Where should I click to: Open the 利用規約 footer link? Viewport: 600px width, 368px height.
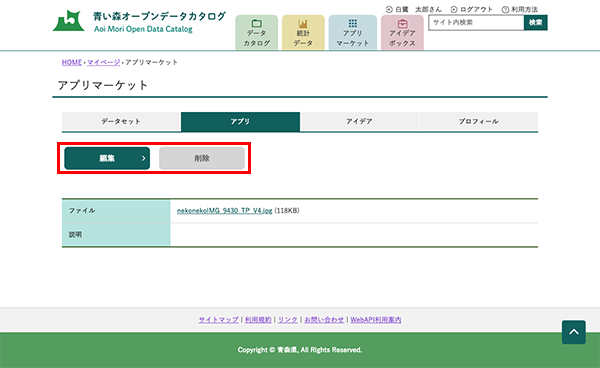[258, 320]
